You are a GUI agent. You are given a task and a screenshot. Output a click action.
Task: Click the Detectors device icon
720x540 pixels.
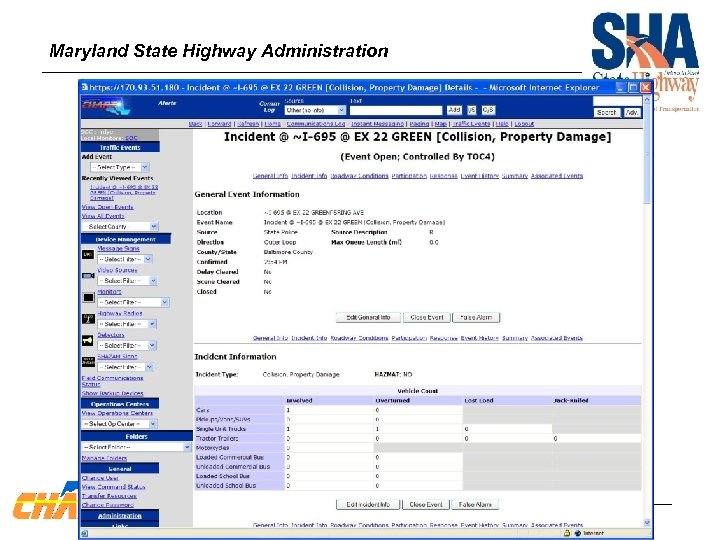coord(88,340)
